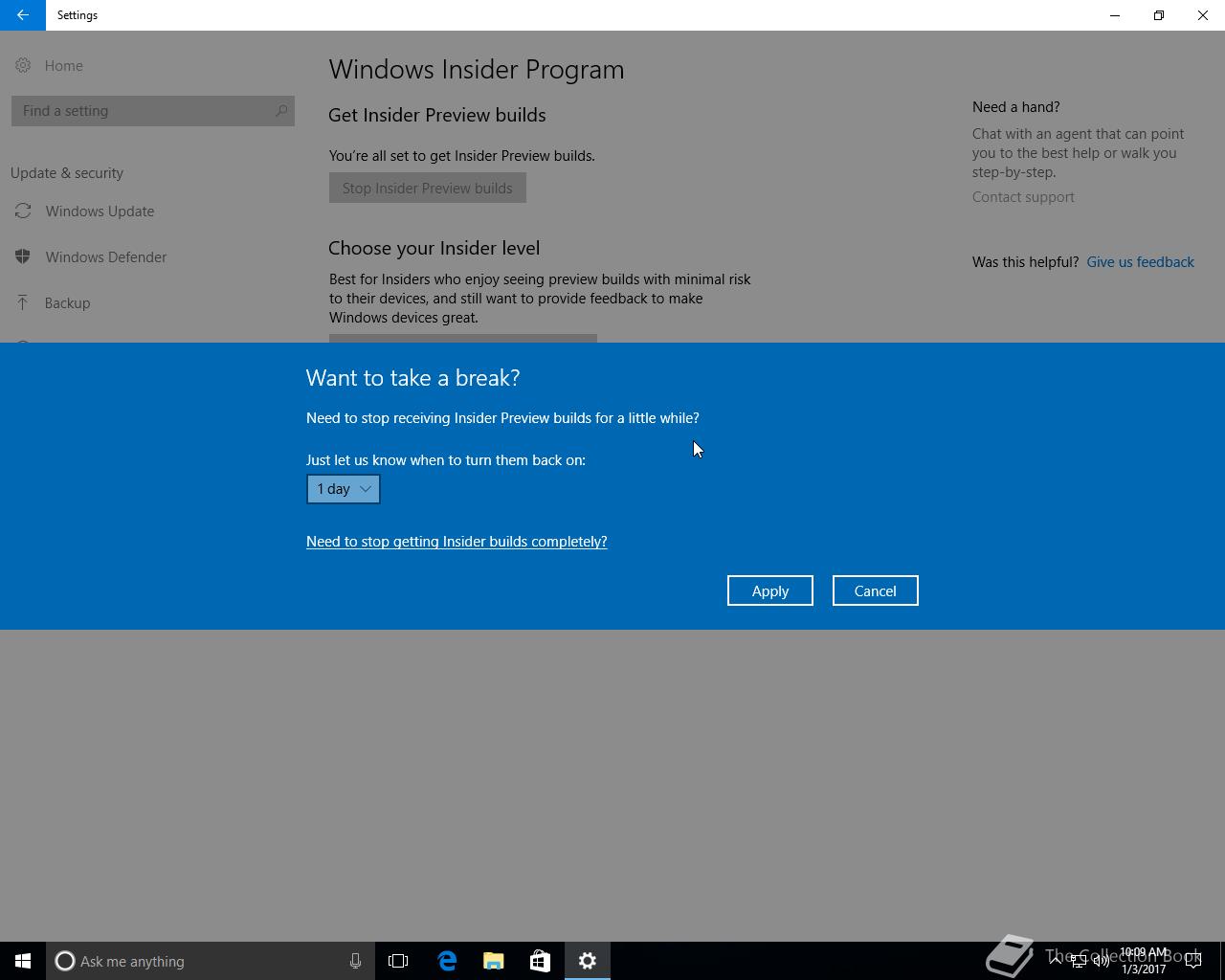Click the Cortana circle icon

(65, 961)
